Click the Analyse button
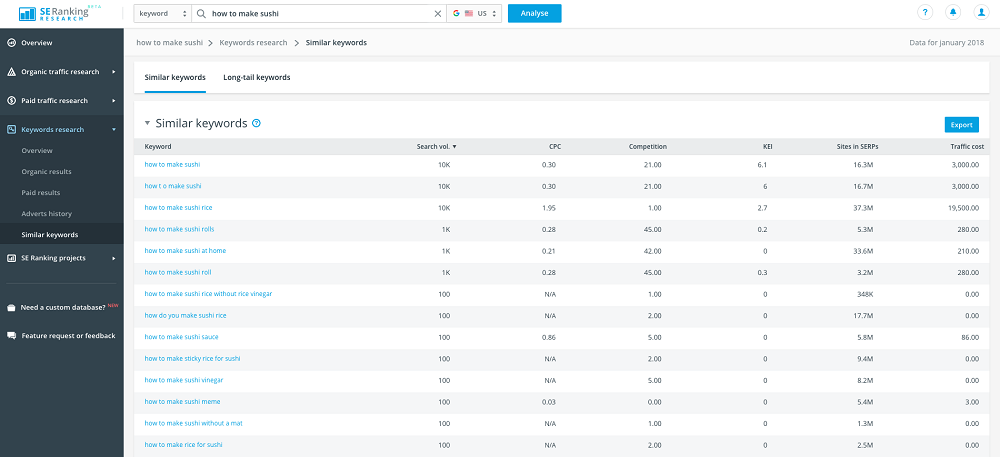1000x457 pixels. click(534, 14)
